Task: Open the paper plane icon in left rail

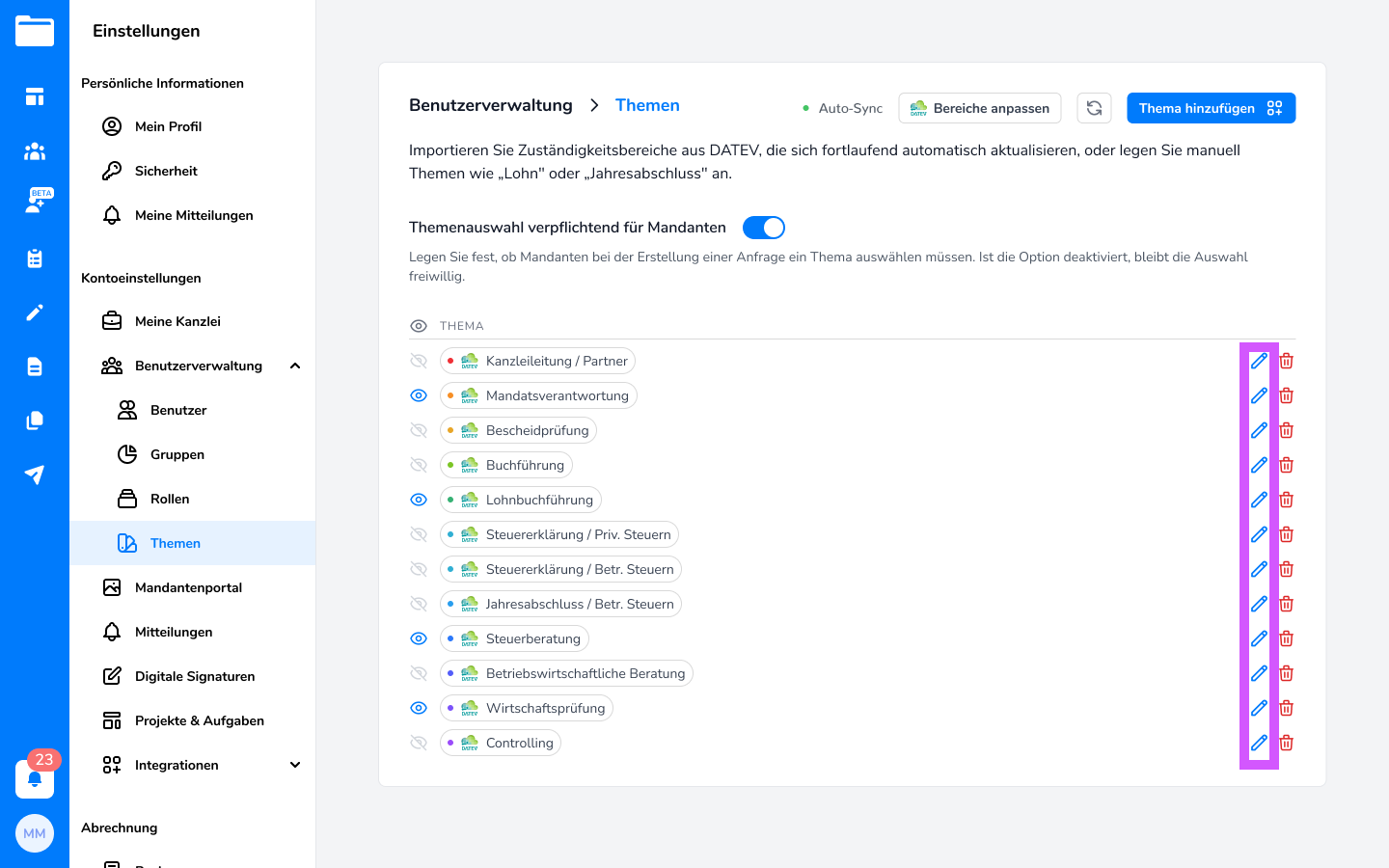Action: coord(35,475)
